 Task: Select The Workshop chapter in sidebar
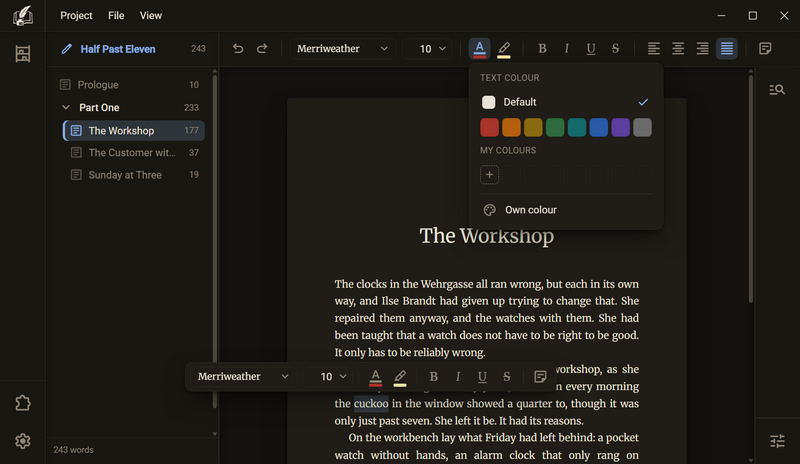[134, 131]
